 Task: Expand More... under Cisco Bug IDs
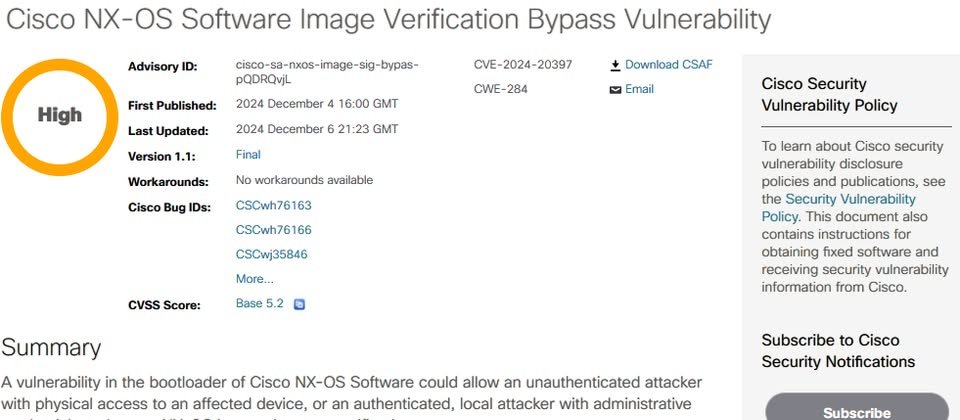point(254,279)
